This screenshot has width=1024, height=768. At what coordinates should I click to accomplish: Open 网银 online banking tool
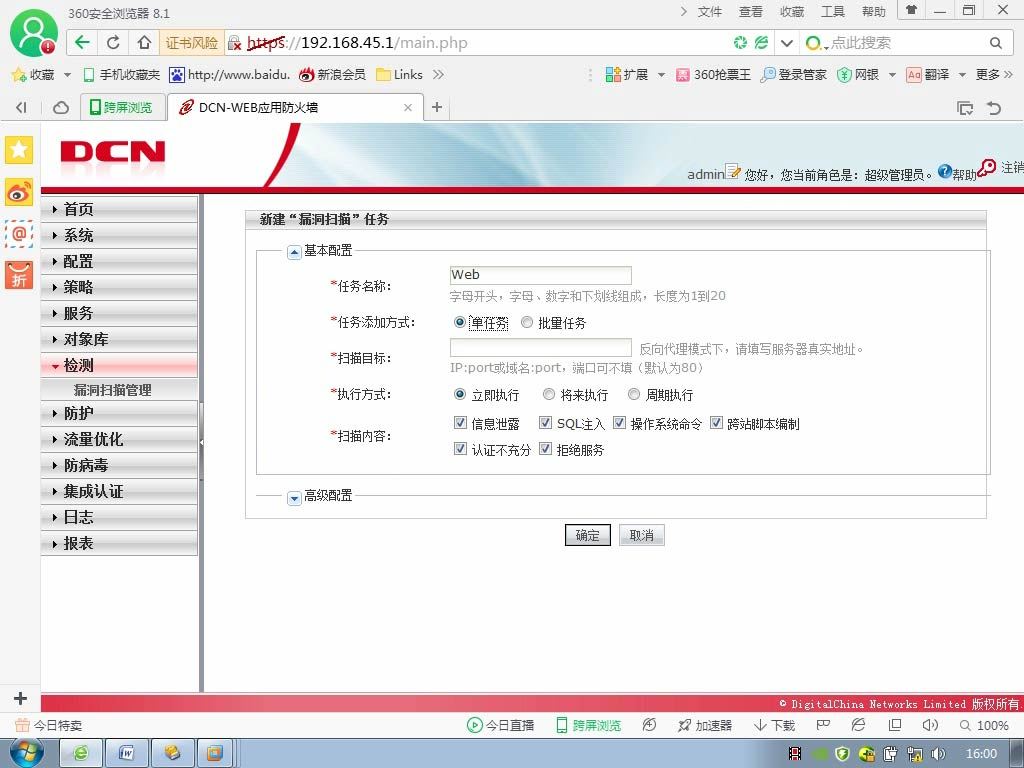coord(858,74)
